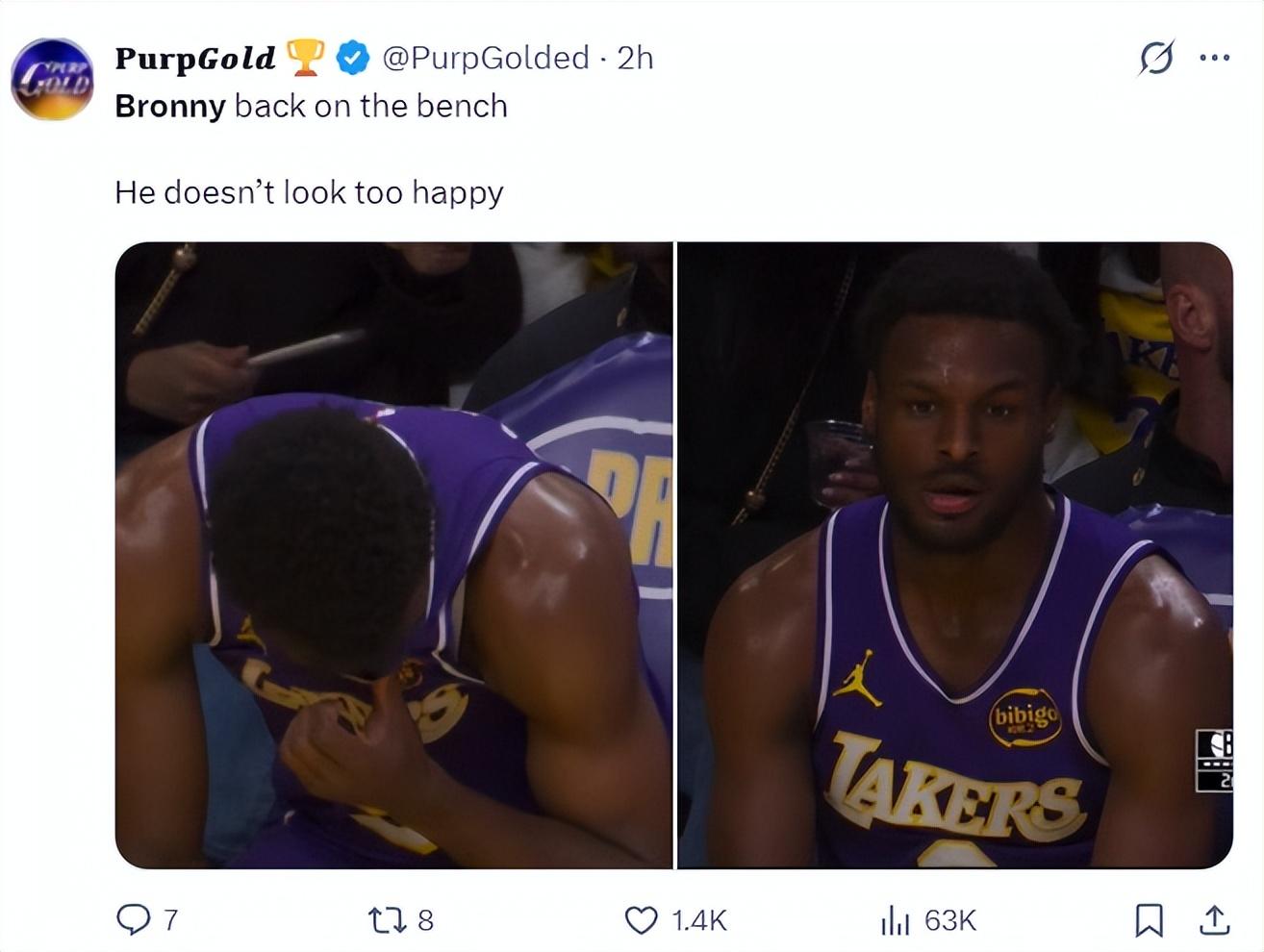
Task: Open the @PurpGolded handle link
Action: (485, 58)
